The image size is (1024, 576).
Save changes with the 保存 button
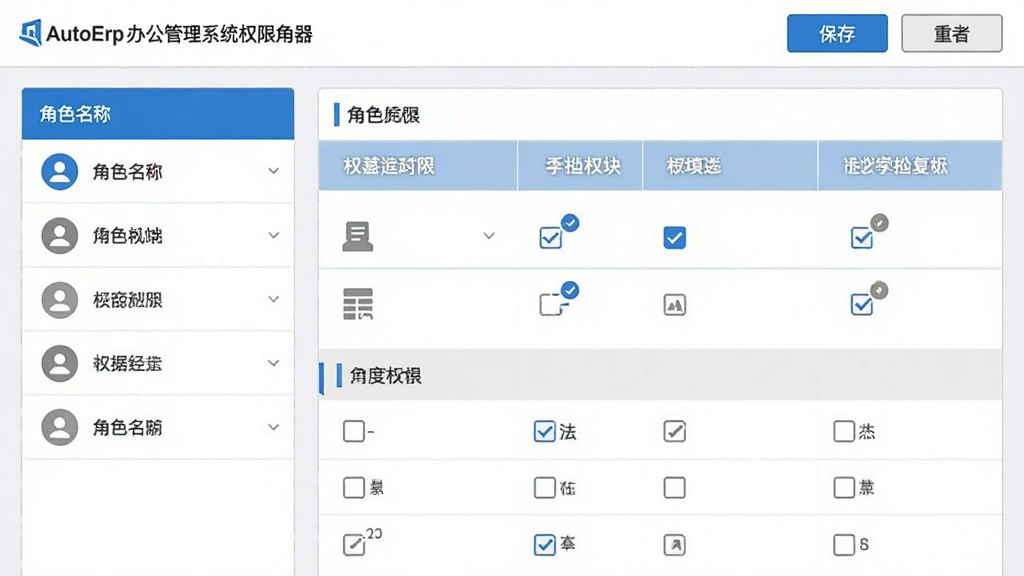coord(837,33)
